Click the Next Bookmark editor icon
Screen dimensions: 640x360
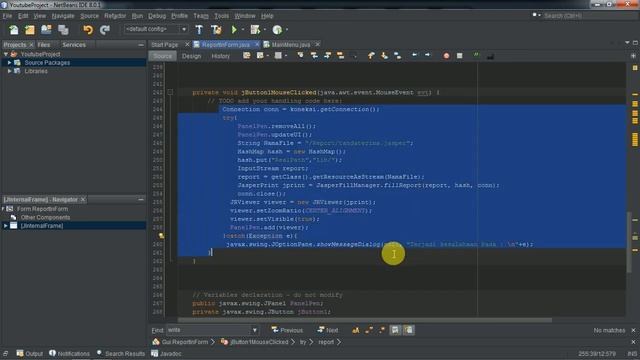384,56
